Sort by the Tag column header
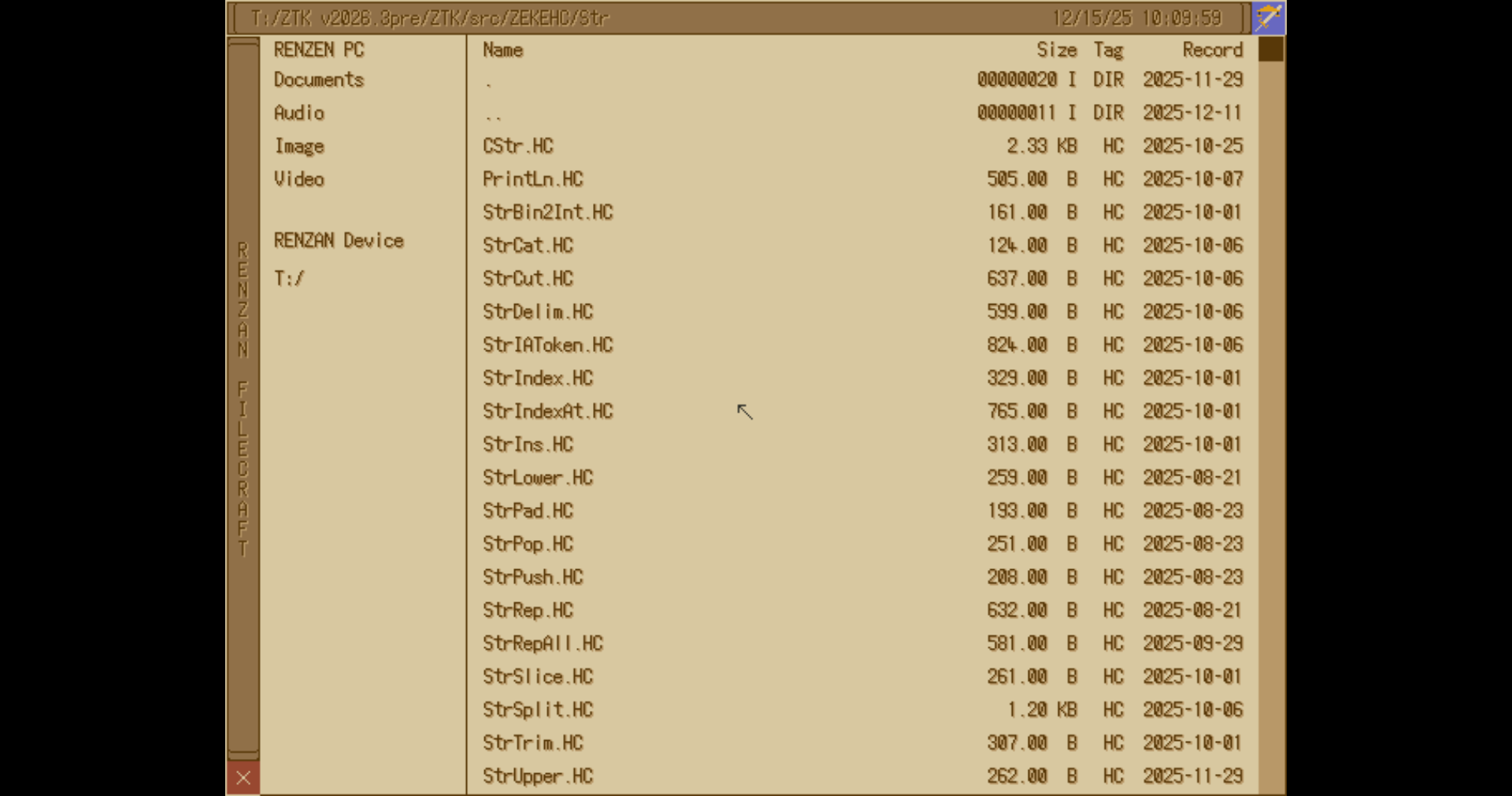This screenshot has width=1512, height=796. pyautogui.click(x=1108, y=50)
